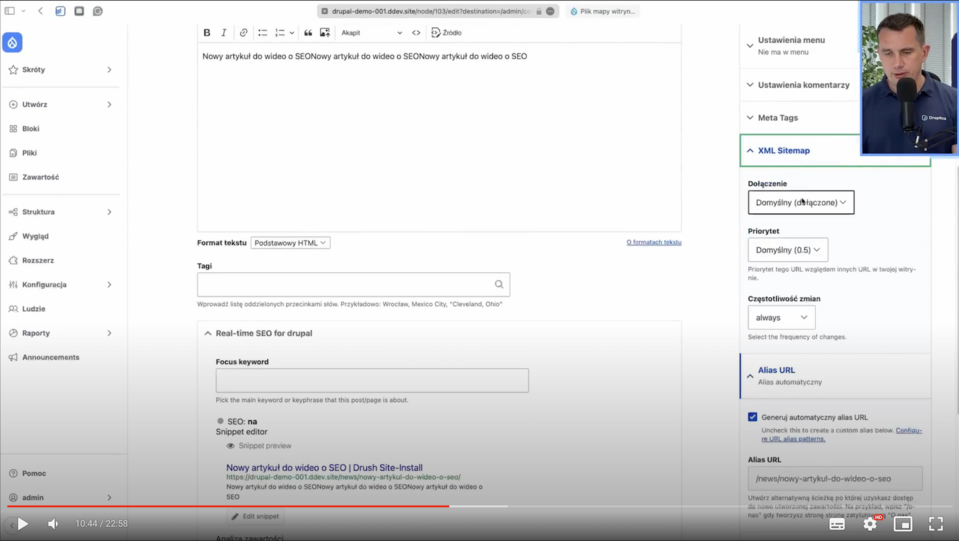959x541 pixels.
Task: Insert a numbered list
Action: tap(280, 32)
